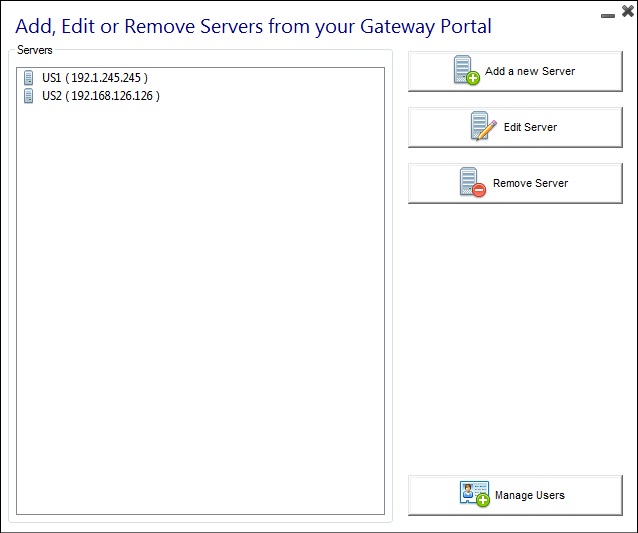Close the Gateway Portal servers dialog
Viewport: 638px width, 533px height.
(627, 11)
